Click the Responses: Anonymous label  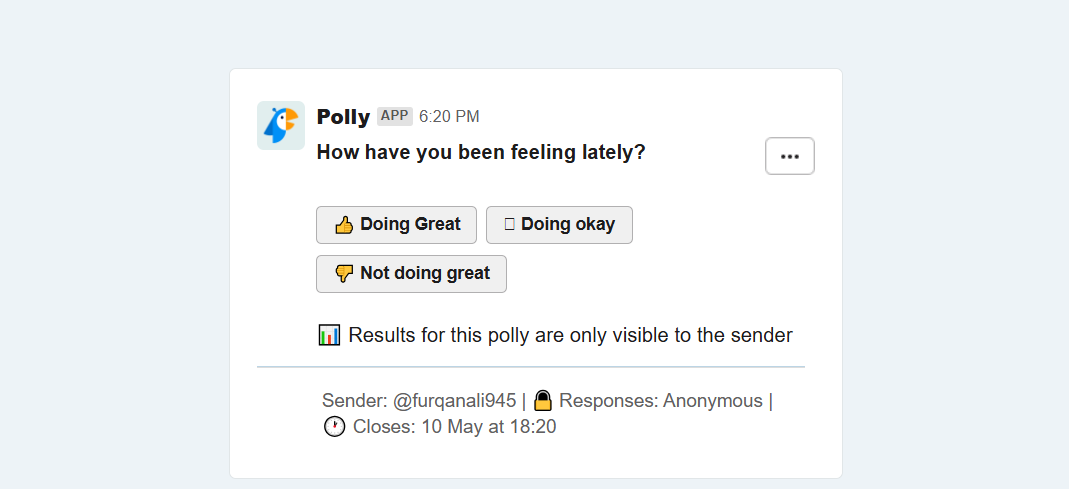(661, 401)
